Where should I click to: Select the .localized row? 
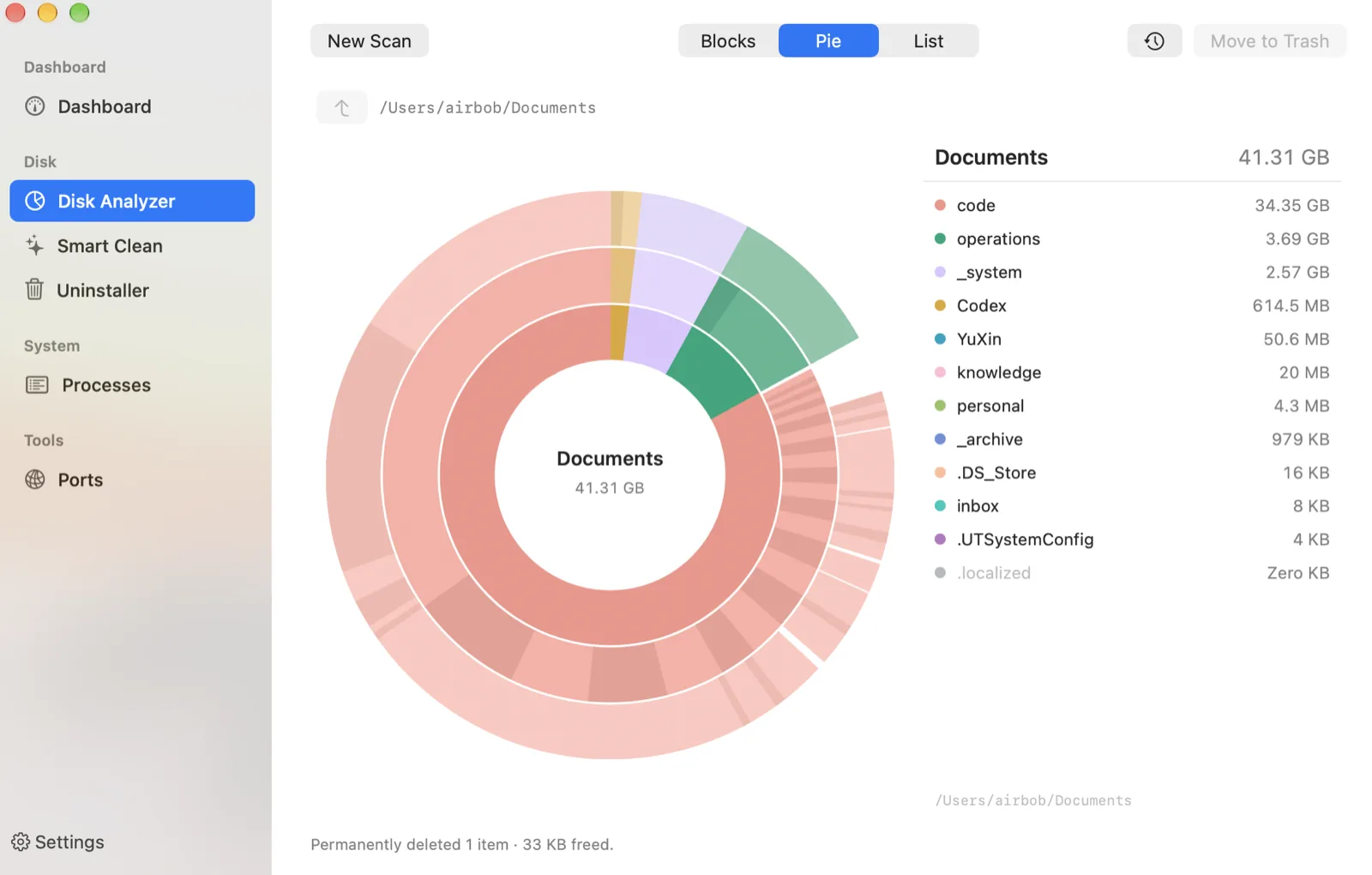(1132, 573)
